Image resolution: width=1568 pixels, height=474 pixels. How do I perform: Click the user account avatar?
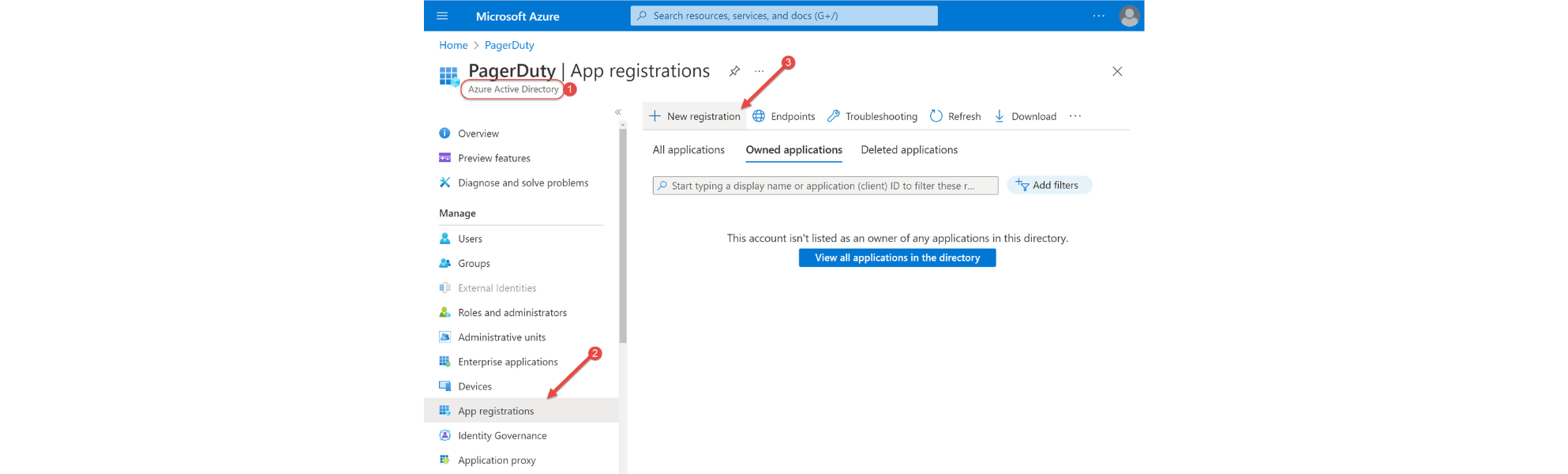1130,16
